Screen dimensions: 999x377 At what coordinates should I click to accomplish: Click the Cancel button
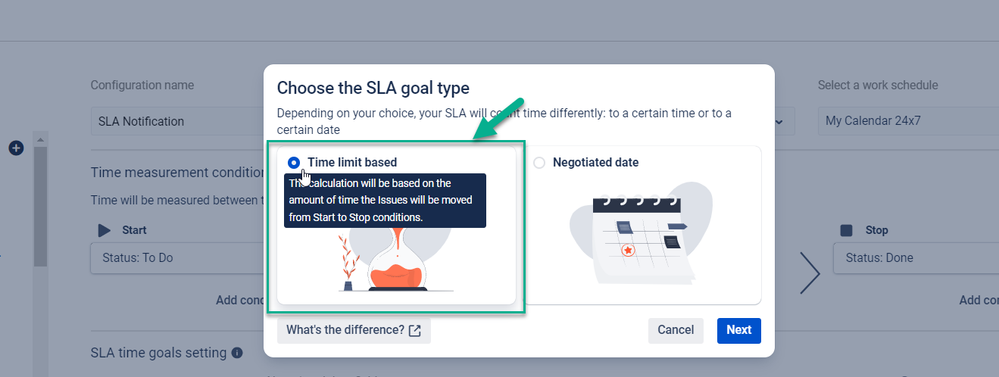tap(676, 330)
